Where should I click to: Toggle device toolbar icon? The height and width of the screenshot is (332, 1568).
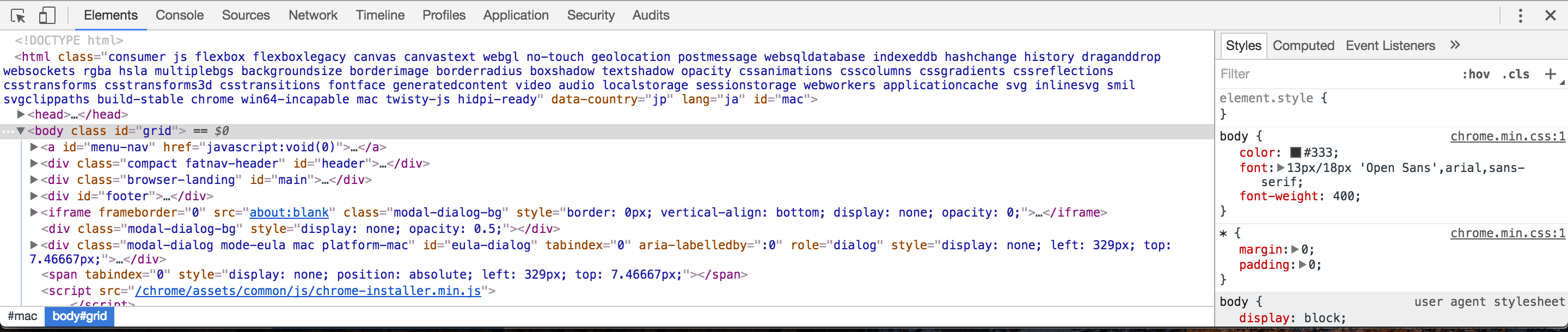47,15
